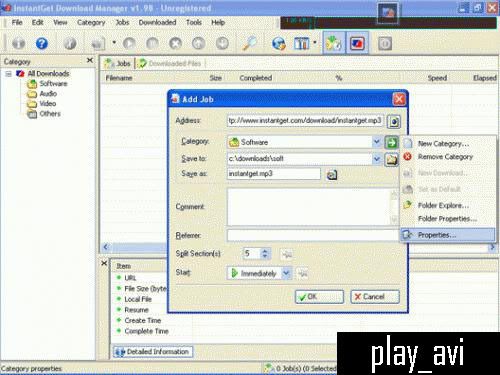Select Properties in the popup menu

tap(448, 235)
